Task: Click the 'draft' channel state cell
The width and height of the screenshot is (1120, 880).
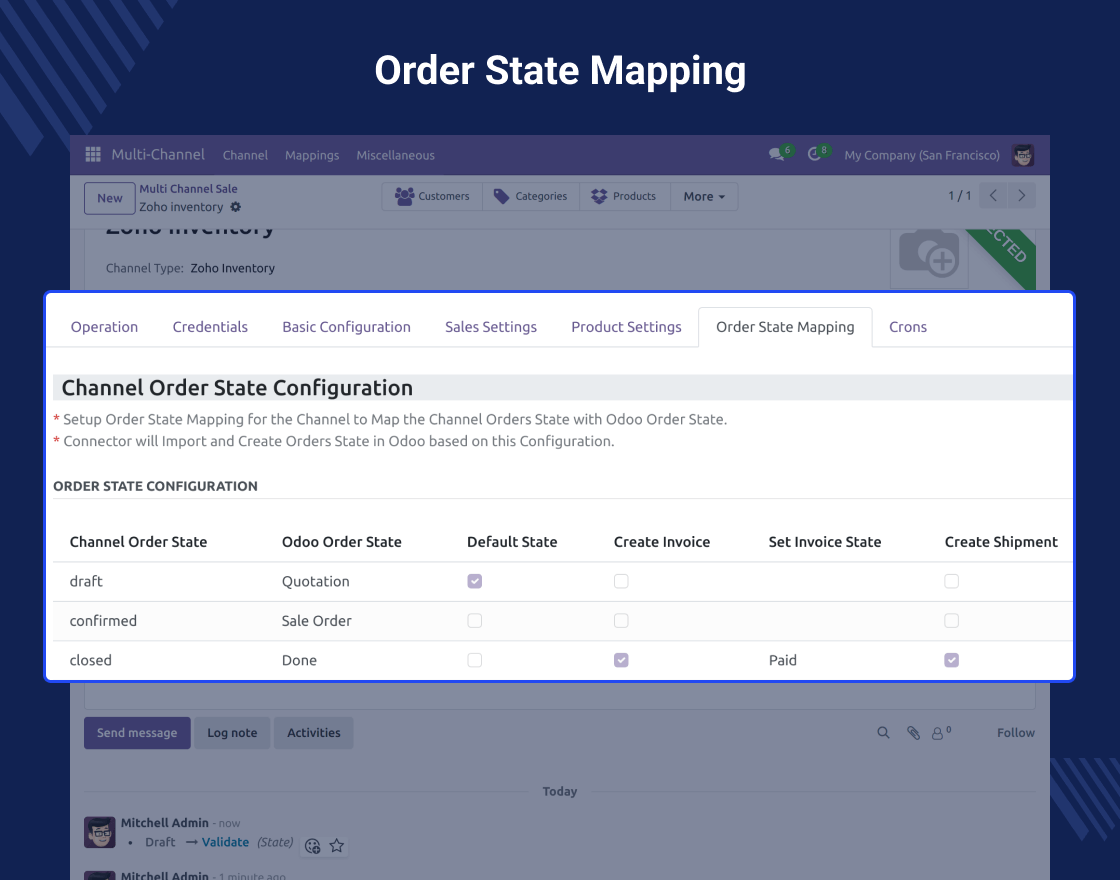Action: pos(86,581)
